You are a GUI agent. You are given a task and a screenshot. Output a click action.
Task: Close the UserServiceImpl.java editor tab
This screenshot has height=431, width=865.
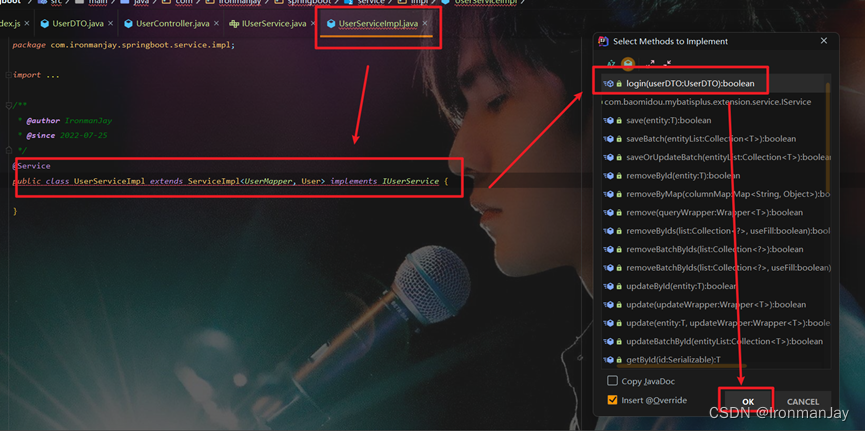point(425,24)
